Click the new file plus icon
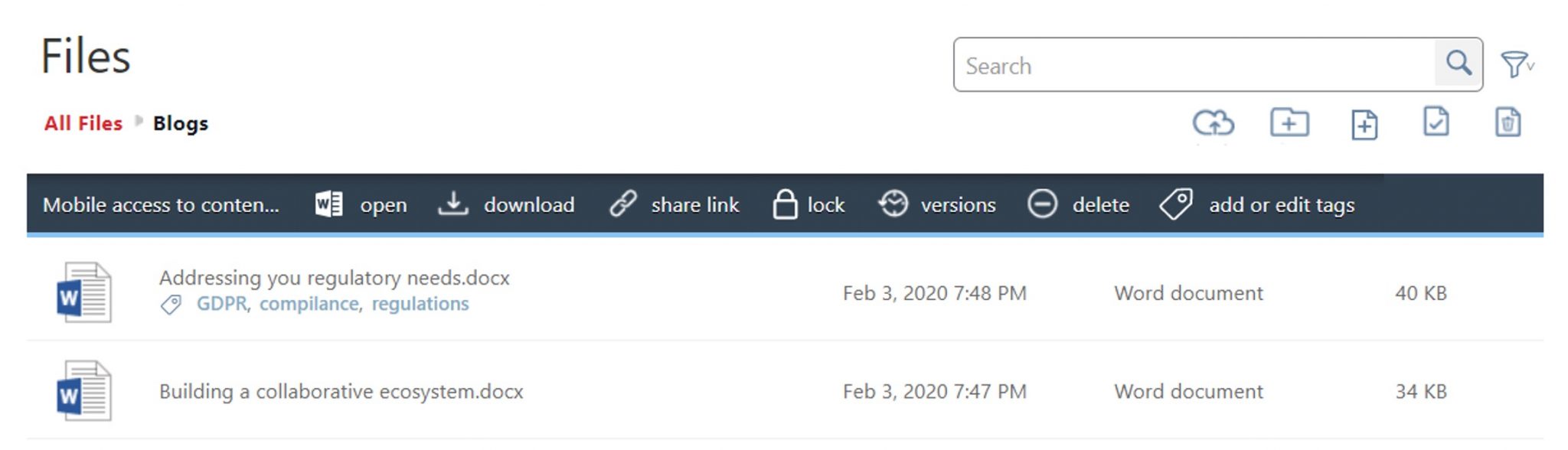The image size is (1568, 450). [1364, 124]
